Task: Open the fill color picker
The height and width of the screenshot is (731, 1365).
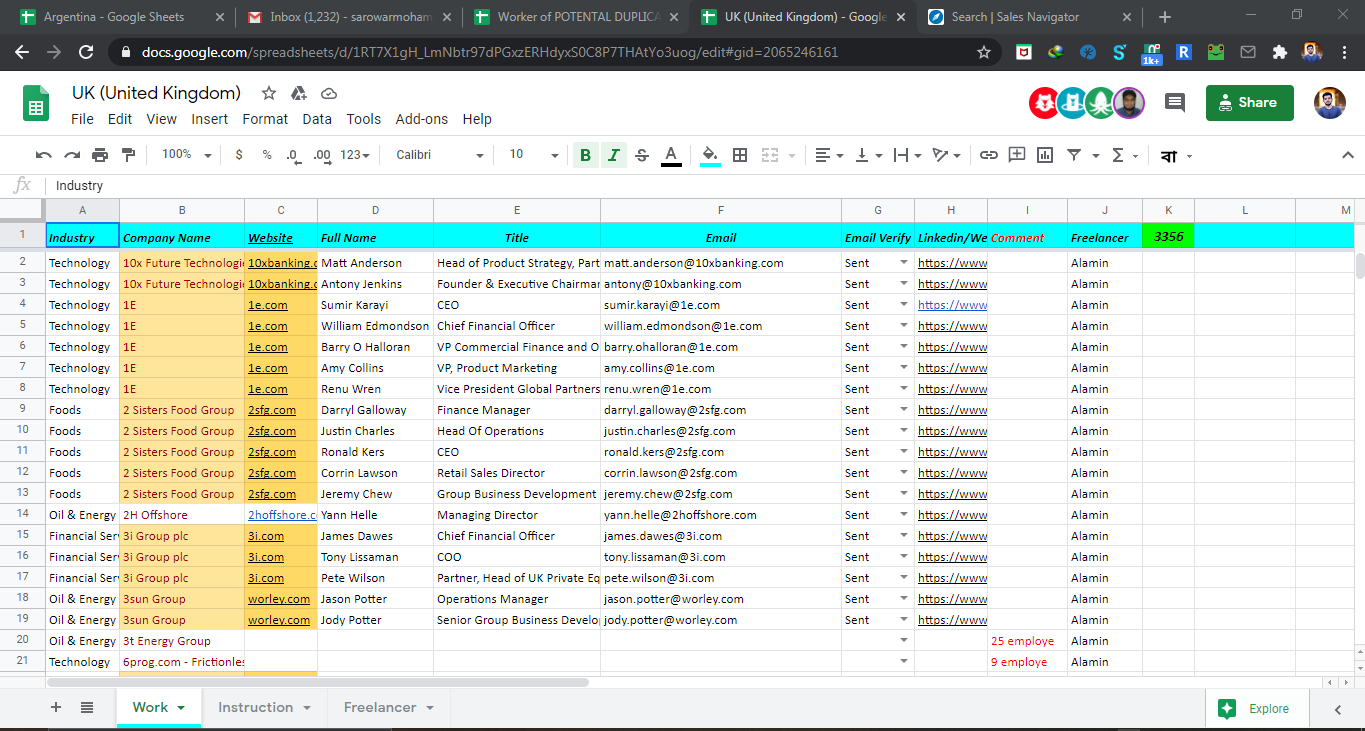Action: pos(710,155)
